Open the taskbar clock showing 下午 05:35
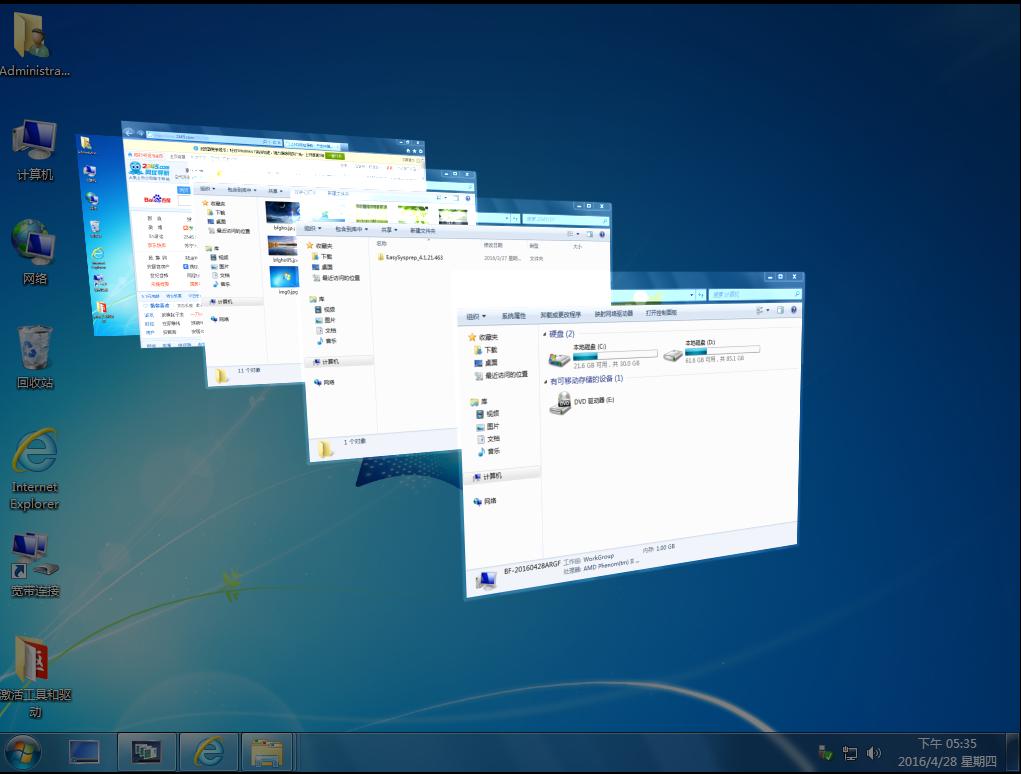The width and height of the screenshot is (1021, 774). [x=947, y=753]
